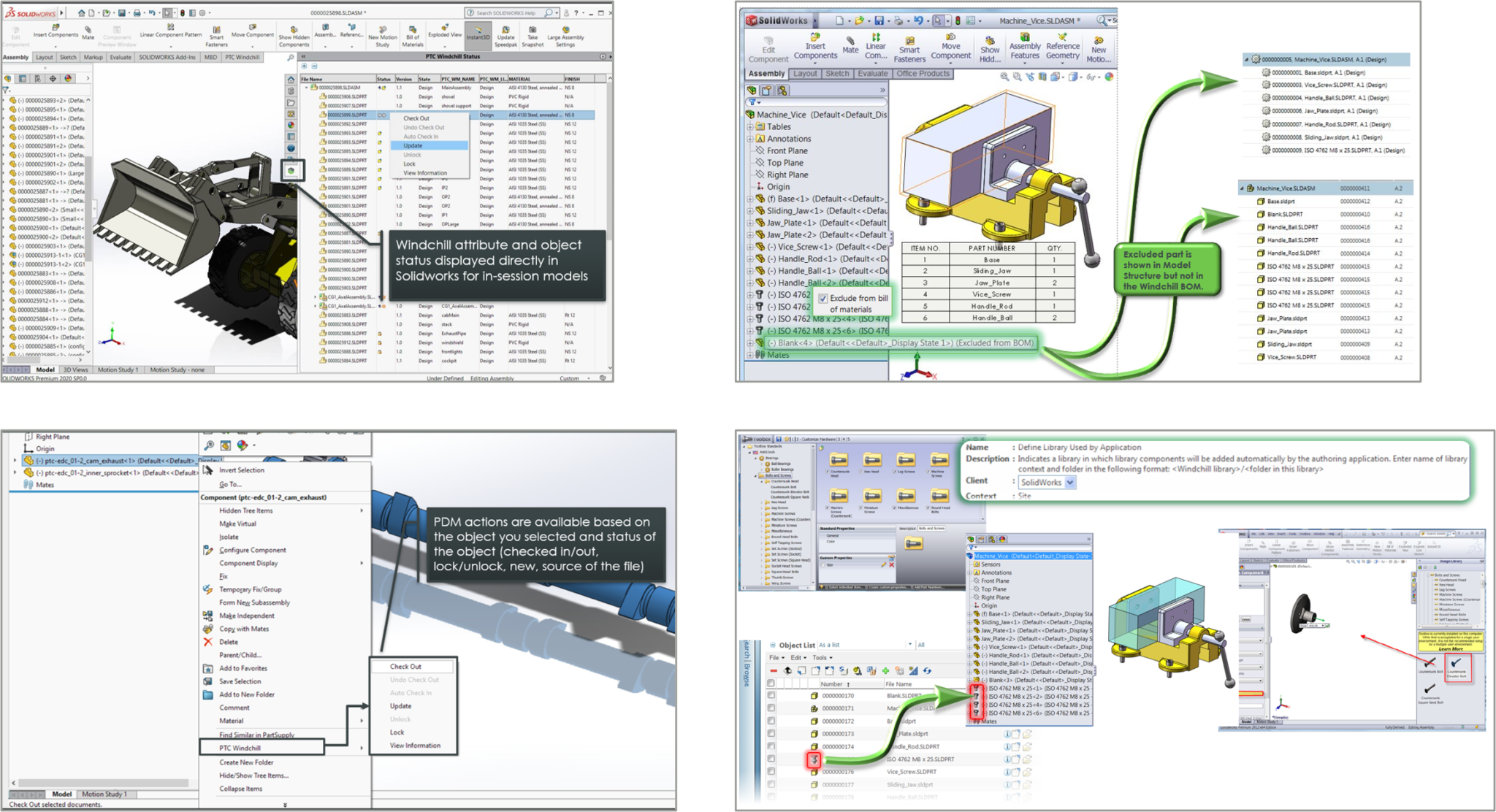Click the Search SOLIDWORKS Help field
This screenshot has height=812, width=1496.
505,12
